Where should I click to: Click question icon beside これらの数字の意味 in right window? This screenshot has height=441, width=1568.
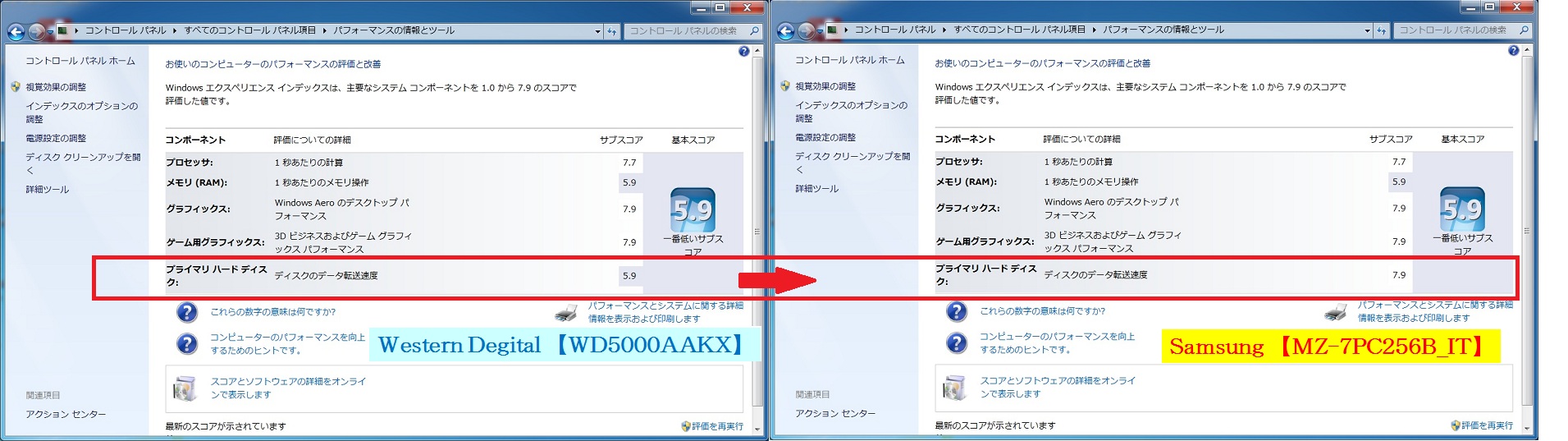(957, 311)
